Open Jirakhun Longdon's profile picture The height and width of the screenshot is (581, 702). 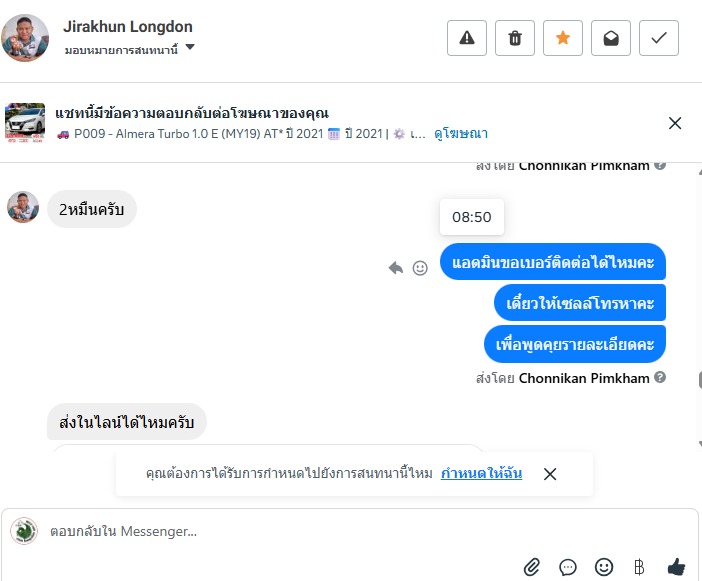coord(25,38)
